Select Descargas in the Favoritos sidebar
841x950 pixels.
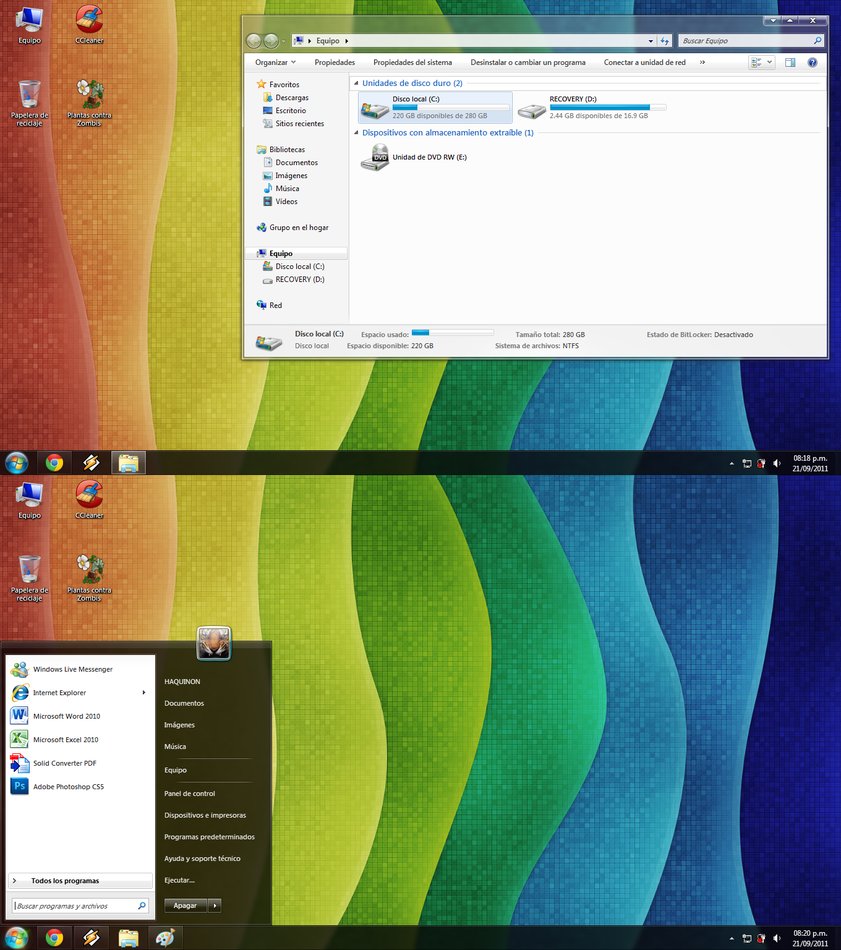coord(292,98)
